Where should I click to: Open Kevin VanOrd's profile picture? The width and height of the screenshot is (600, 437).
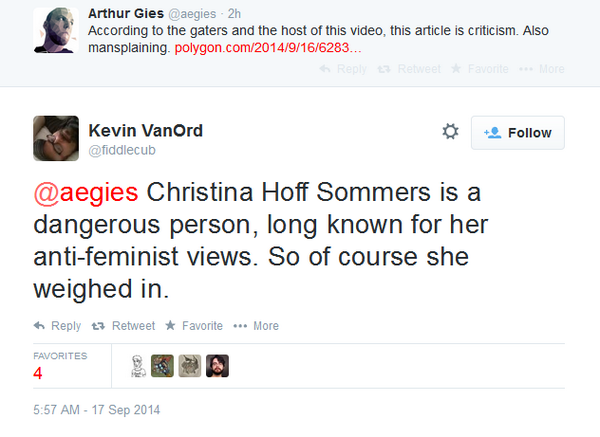pyautogui.click(x=56, y=139)
